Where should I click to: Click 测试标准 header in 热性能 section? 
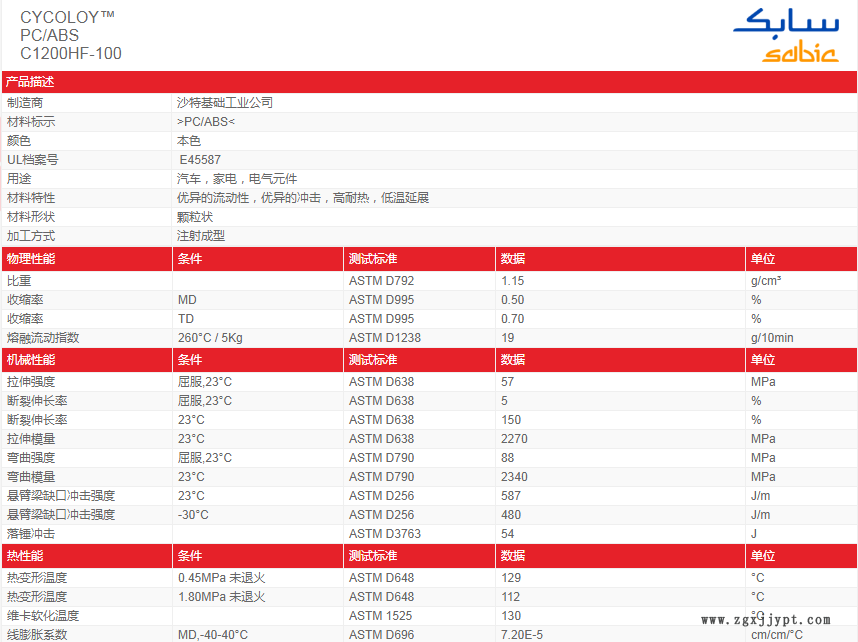pyautogui.click(x=373, y=556)
